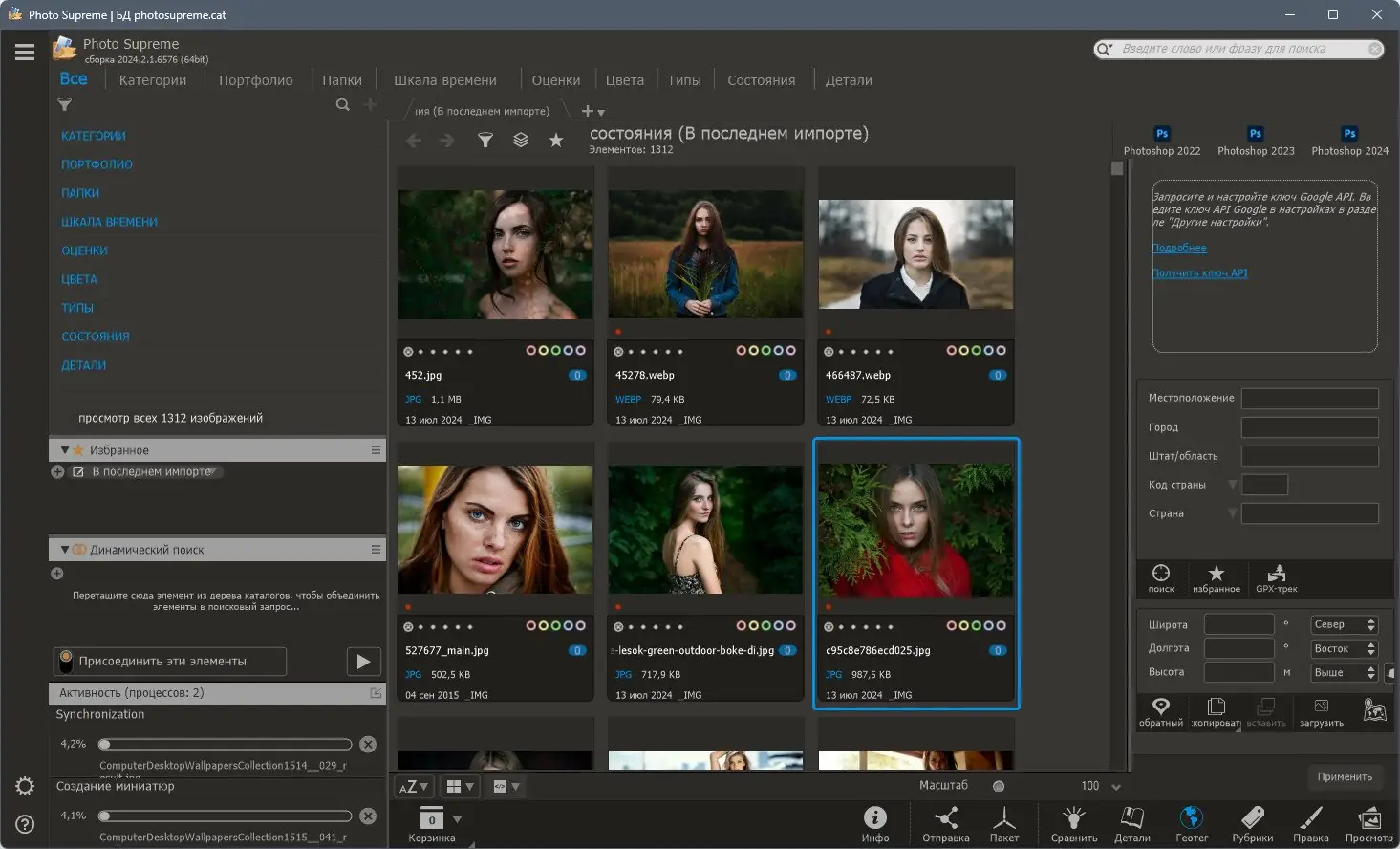Click the filter funnel icon above thumbnails
1400x849 pixels.
pyautogui.click(x=485, y=141)
